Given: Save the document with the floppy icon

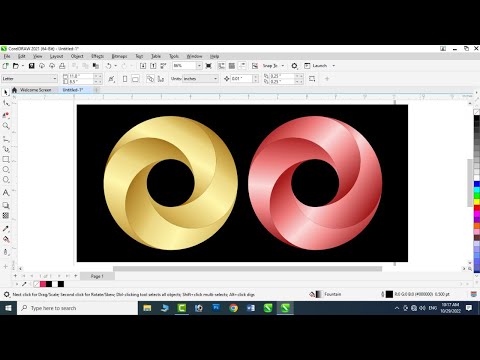Looking at the screenshot, I should [x=31, y=66].
